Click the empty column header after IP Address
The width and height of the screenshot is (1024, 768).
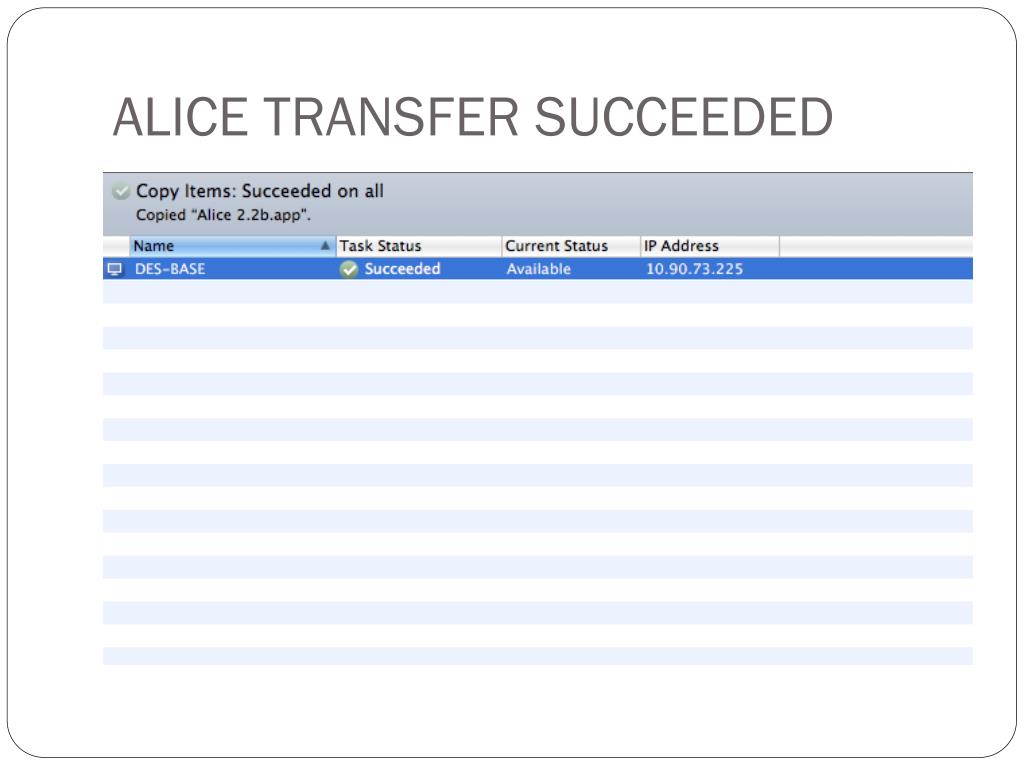click(876, 246)
